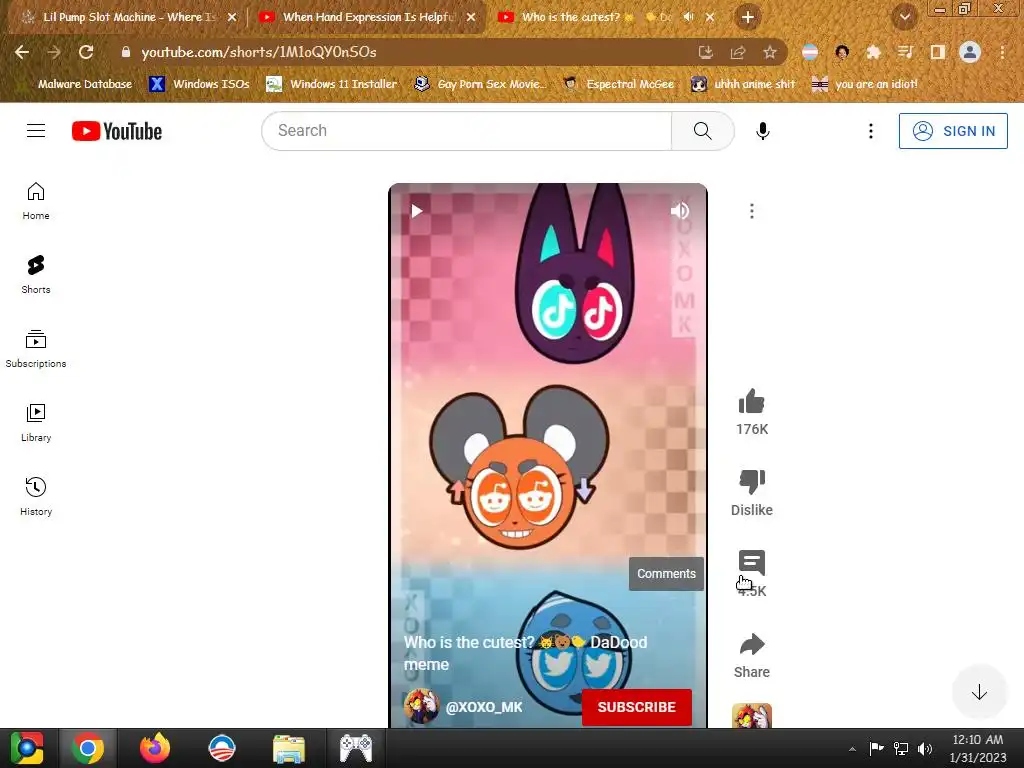Open the Malware Database bookmark
Viewport: 1024px width, 768px height.
[84, 84]
